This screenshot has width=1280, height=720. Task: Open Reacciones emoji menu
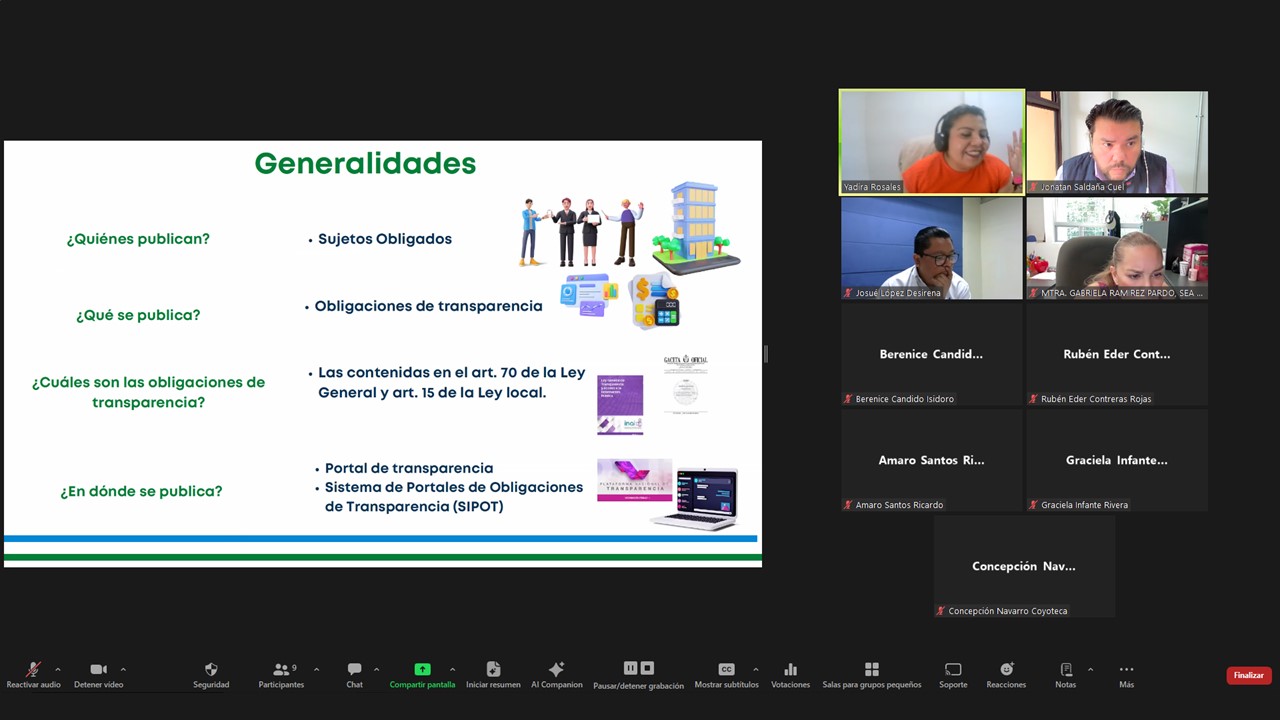[1006, 670]
